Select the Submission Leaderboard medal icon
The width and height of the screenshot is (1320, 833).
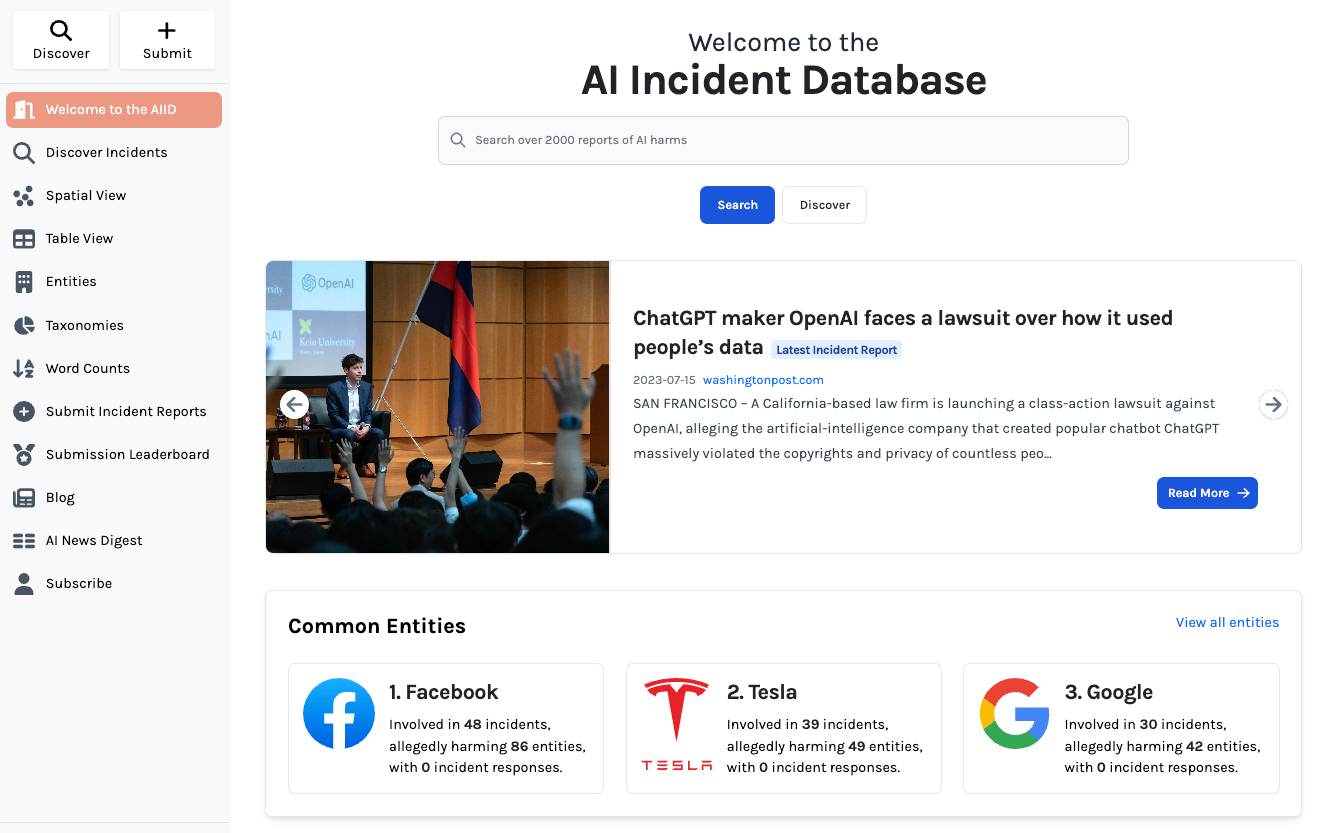tap(24, 454)
